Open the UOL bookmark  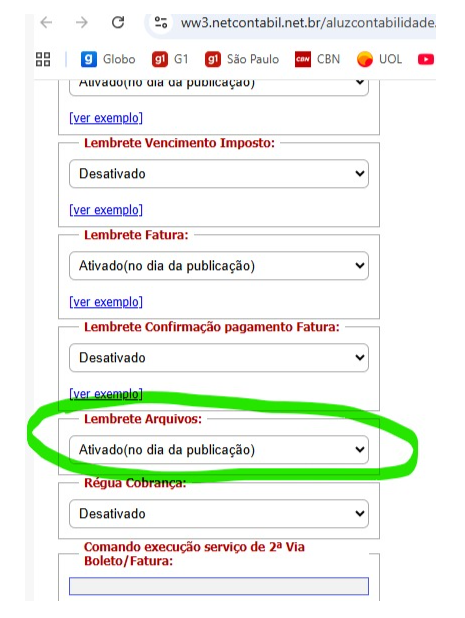coord(379,60)
